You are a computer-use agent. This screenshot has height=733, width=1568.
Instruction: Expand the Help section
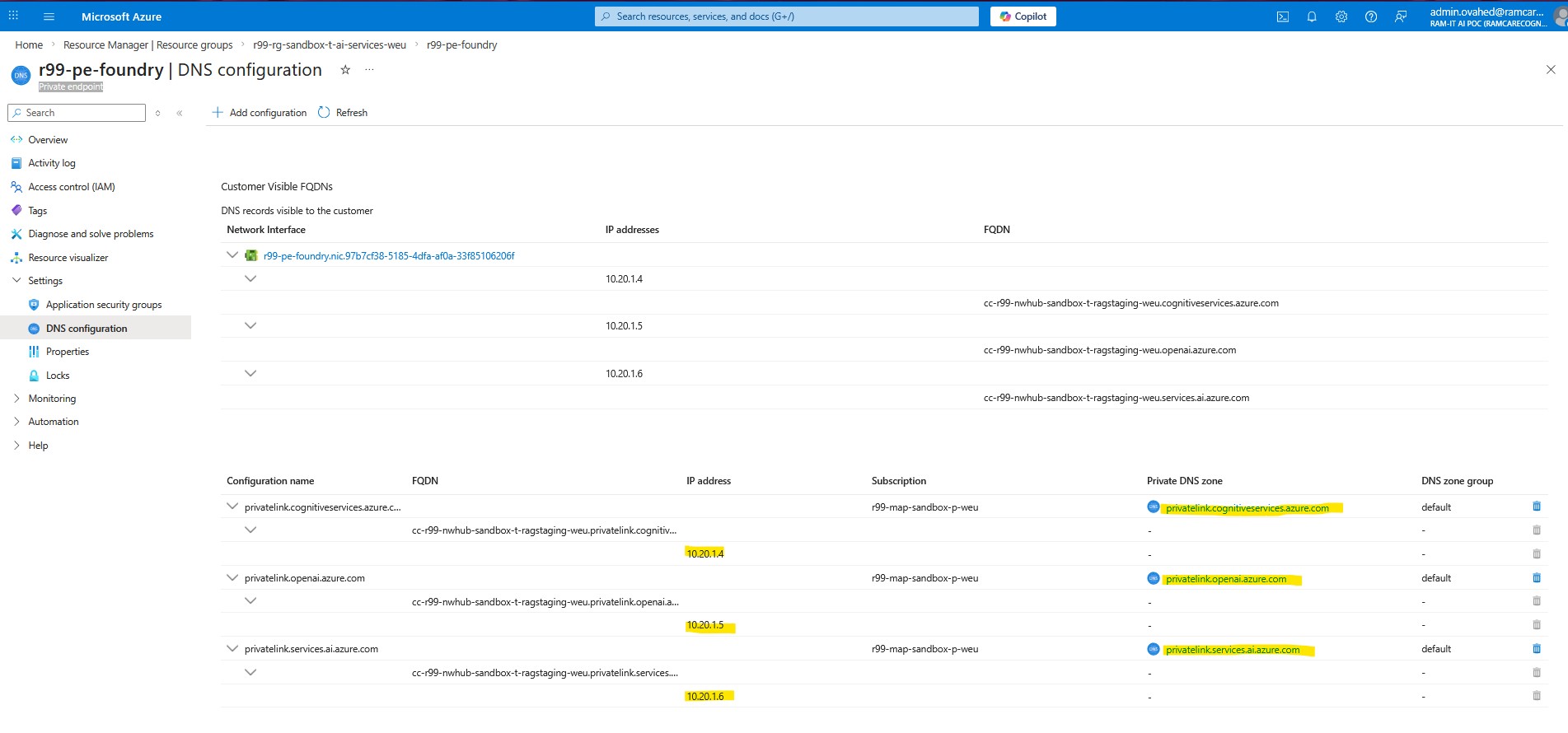[16, 446]
